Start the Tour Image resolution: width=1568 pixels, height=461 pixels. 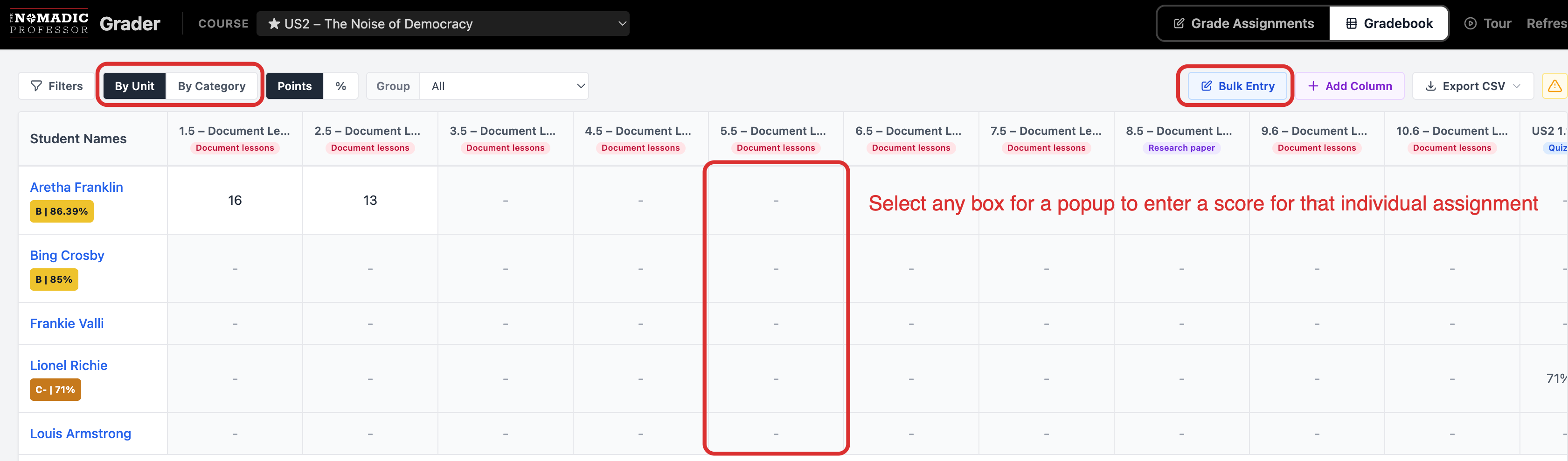tap(1488, 24)
